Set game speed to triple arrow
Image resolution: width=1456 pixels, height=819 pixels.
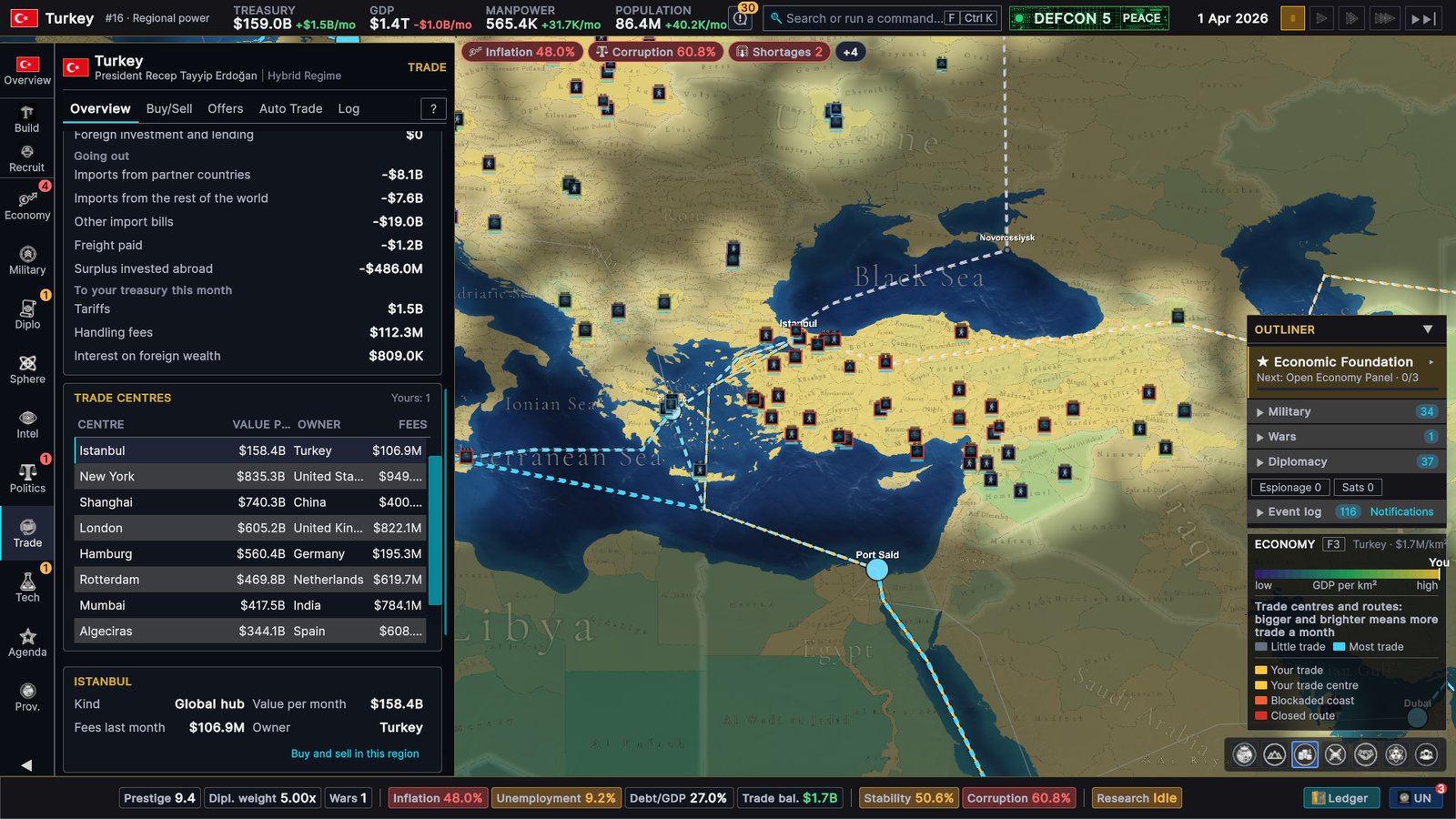[1384, 18]
